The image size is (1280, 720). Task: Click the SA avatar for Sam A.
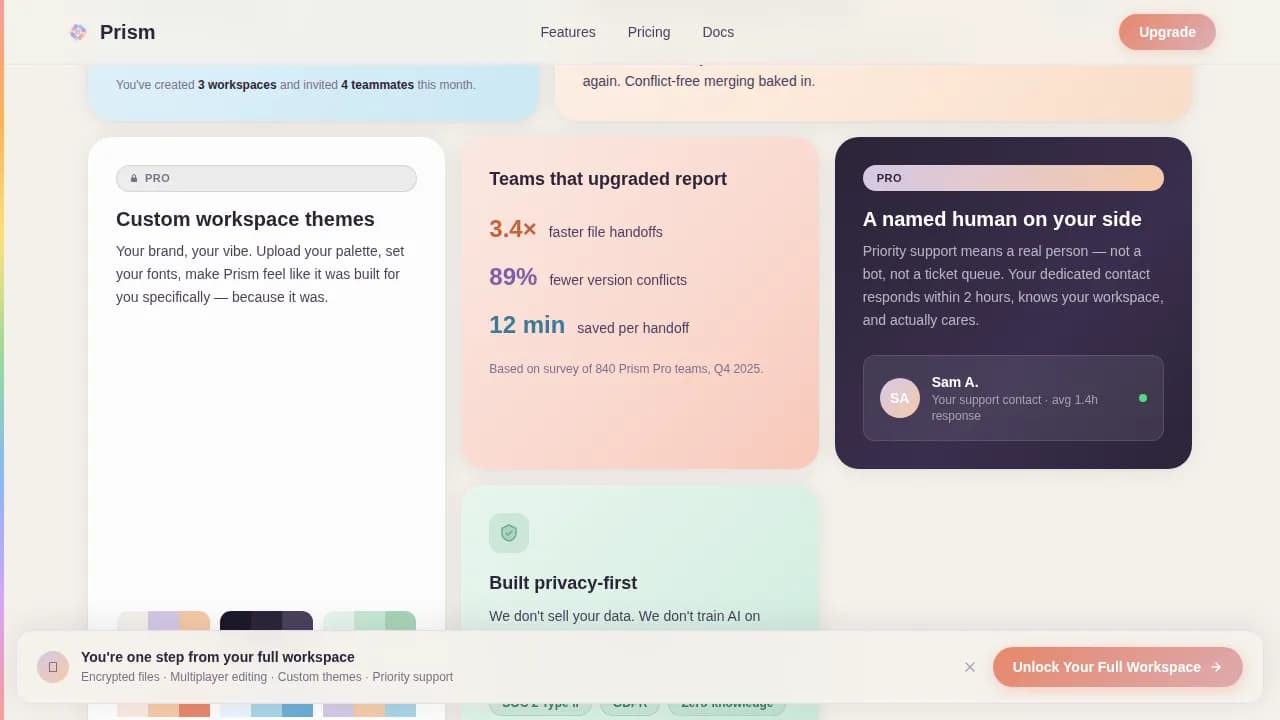coord(900,398)
